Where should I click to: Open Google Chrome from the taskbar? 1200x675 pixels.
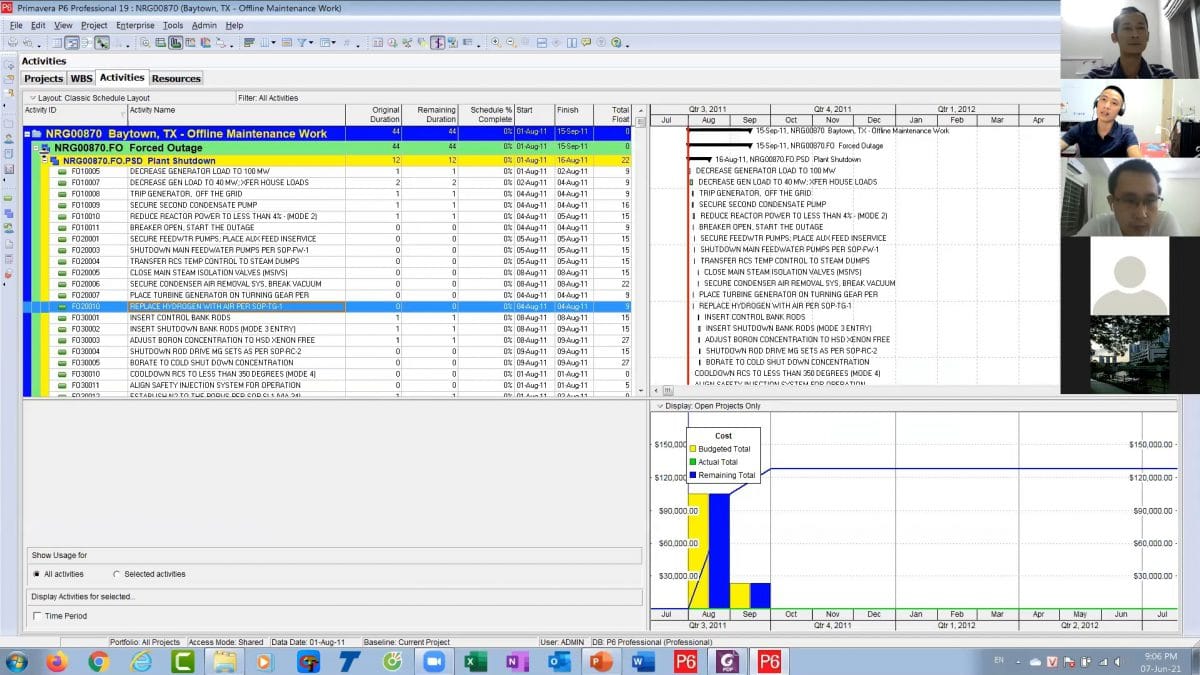point(98,661)
